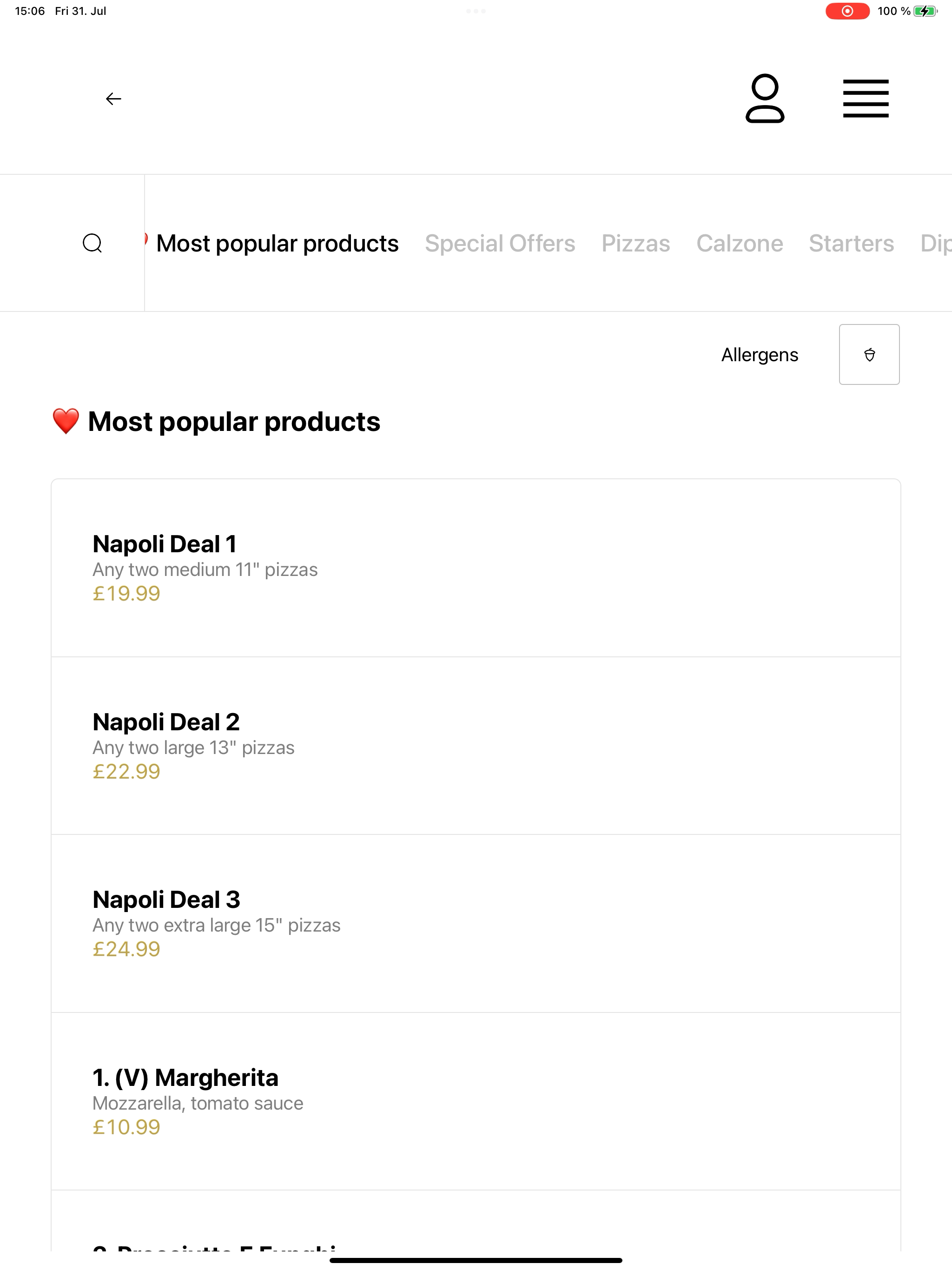This screenshot has height=1270, width=952.
Task: Switch to the Starters tab
Action: coord(851,244)
